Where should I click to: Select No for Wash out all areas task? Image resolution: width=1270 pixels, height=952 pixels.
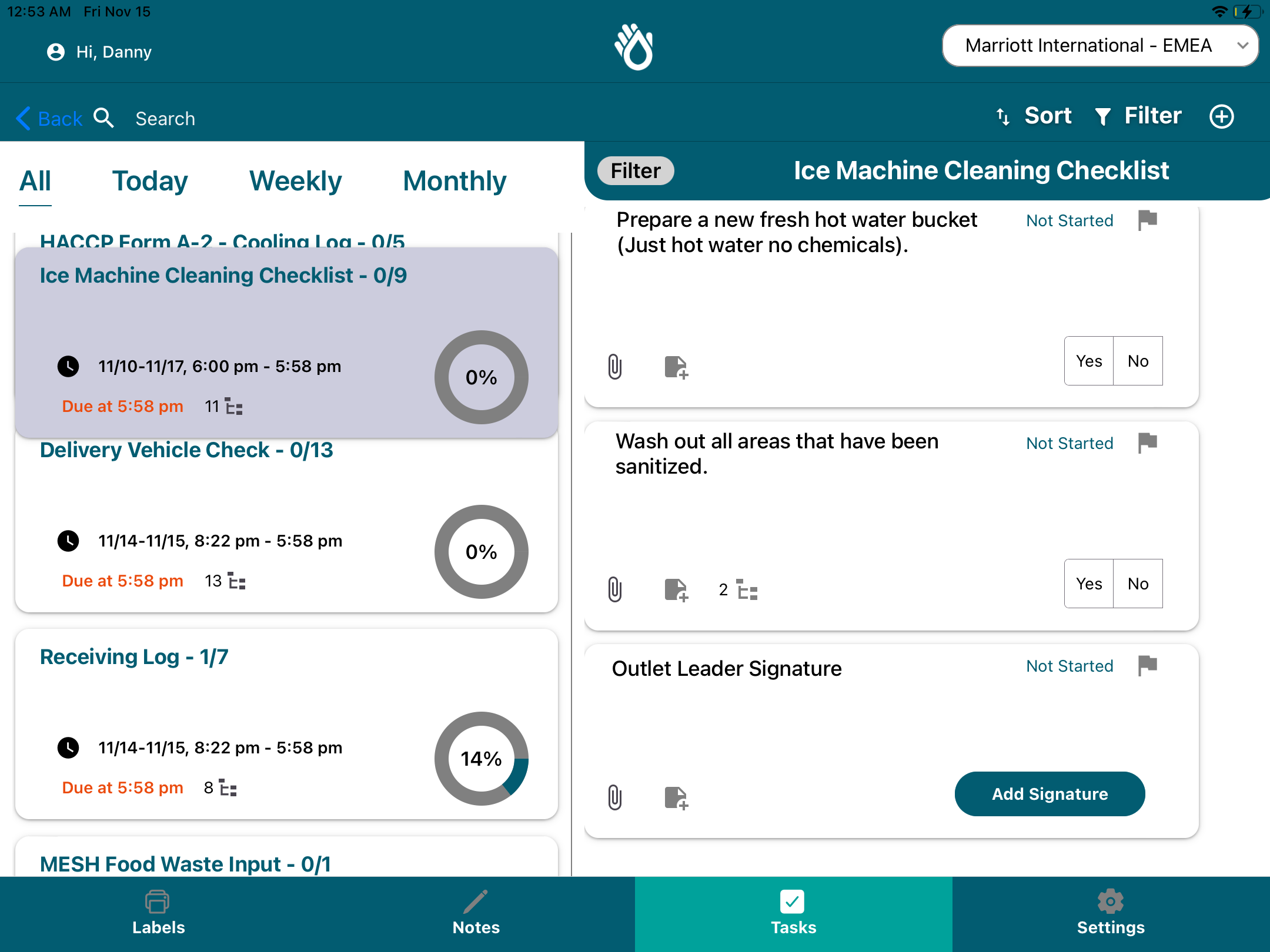[x=1138, y=584]
